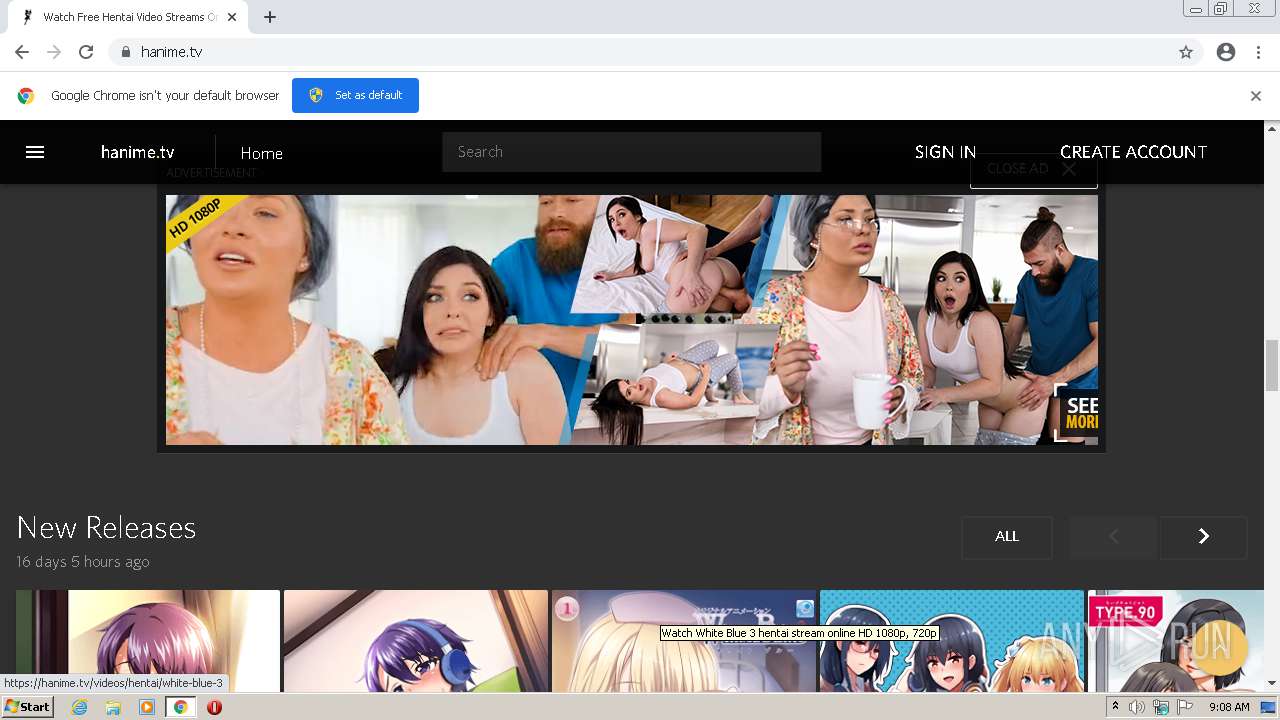
Task: Click the New Releases heading
Action: pos(106,527)
